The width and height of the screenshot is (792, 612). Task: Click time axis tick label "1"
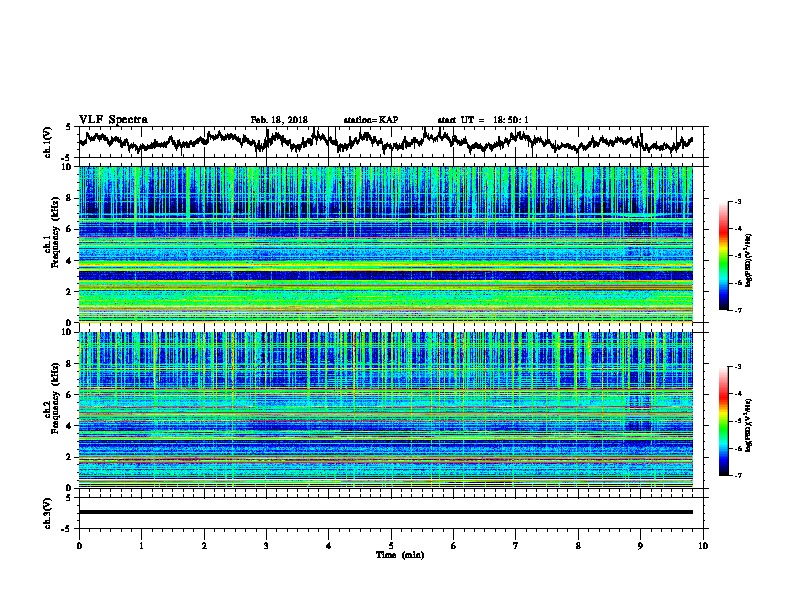pos(141,546)
